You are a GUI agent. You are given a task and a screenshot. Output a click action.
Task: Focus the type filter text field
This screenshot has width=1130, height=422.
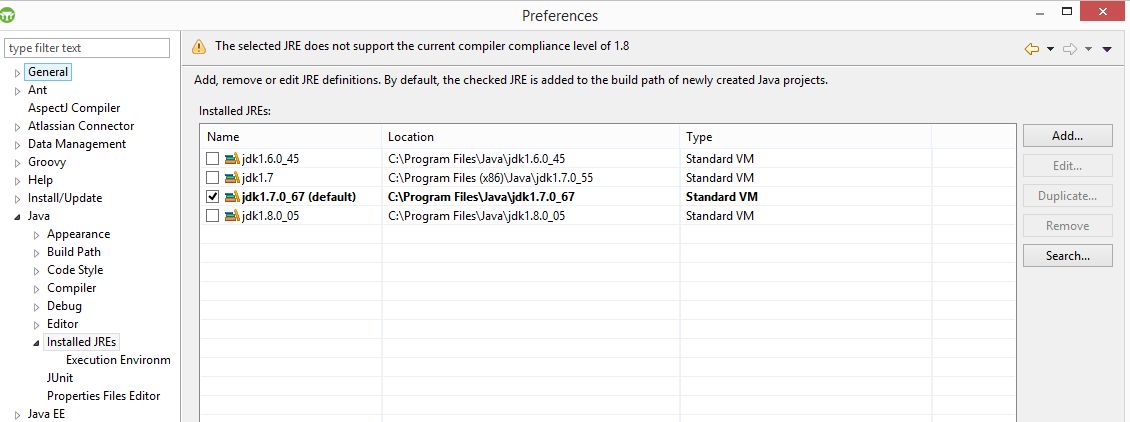tap(86, 48)
